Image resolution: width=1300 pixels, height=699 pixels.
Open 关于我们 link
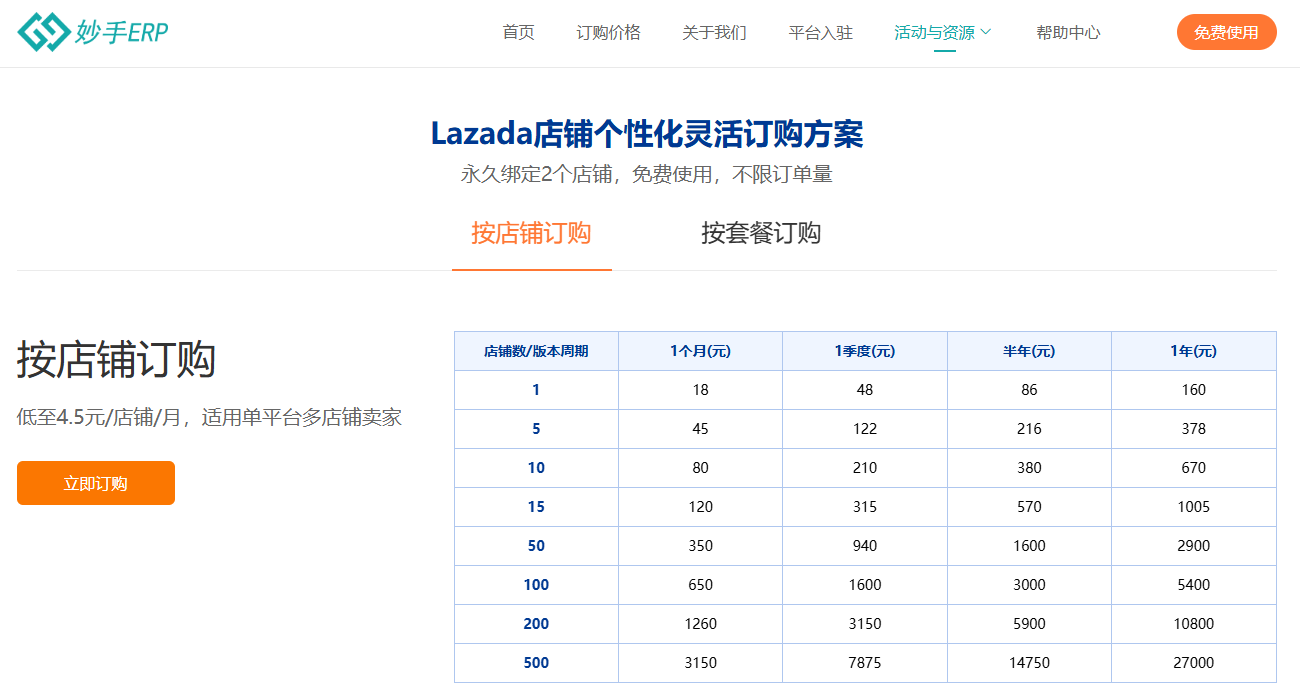[x=714, y=32]
